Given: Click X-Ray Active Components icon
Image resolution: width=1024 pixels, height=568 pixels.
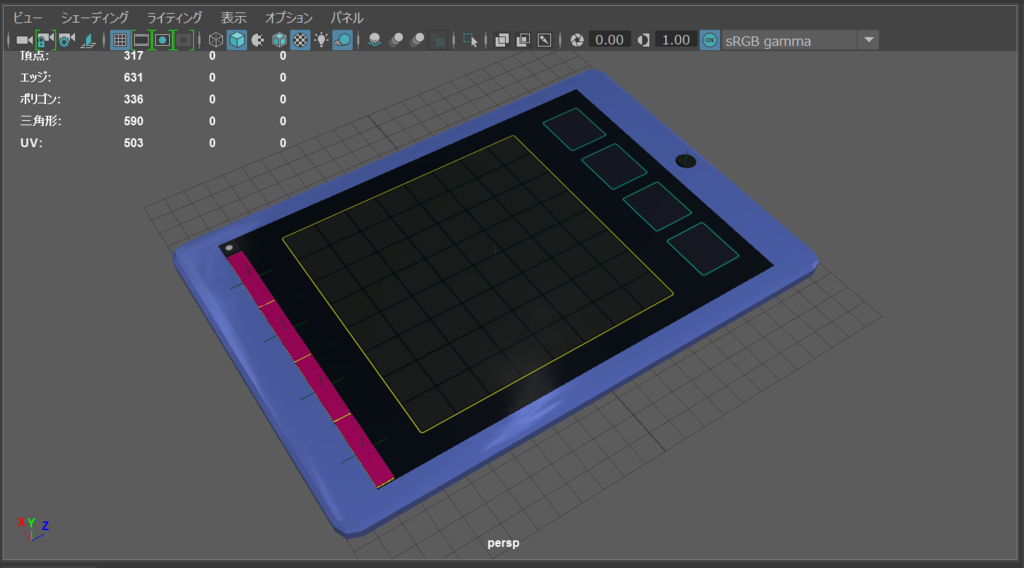Looking at the screenshot, I should (x=523, y=40).
